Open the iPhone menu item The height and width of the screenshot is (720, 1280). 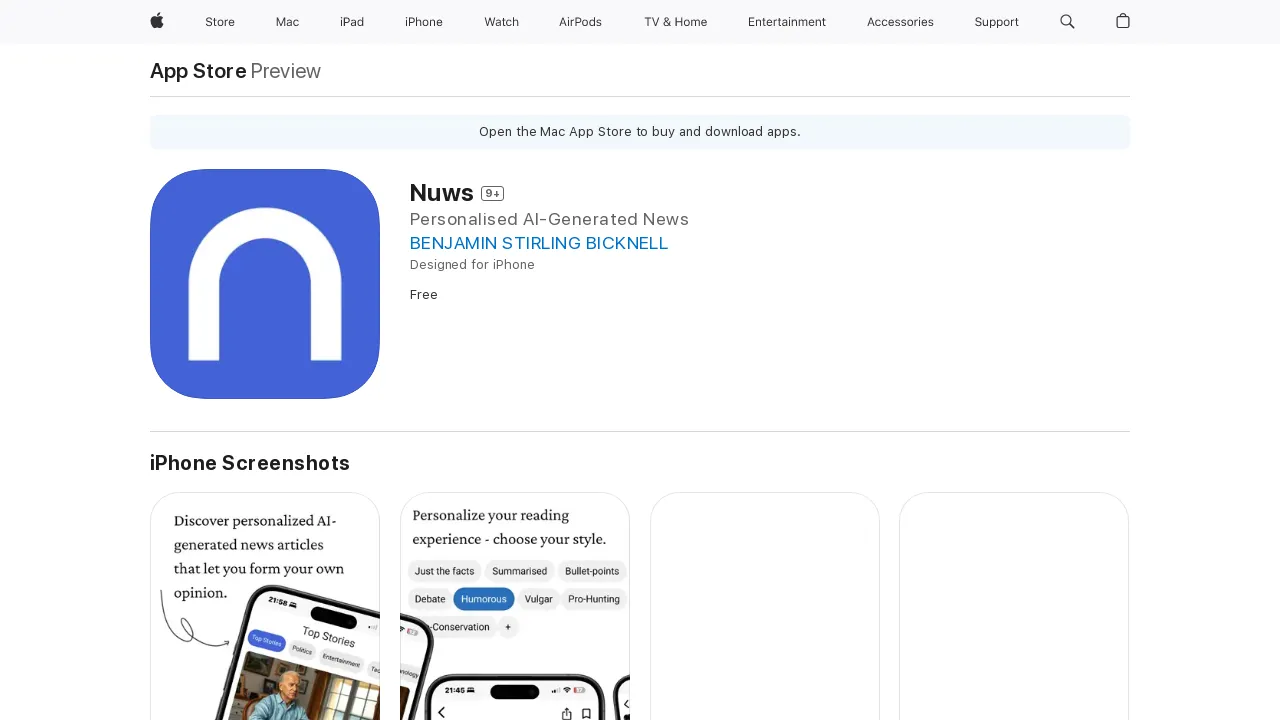pos(424,22)
